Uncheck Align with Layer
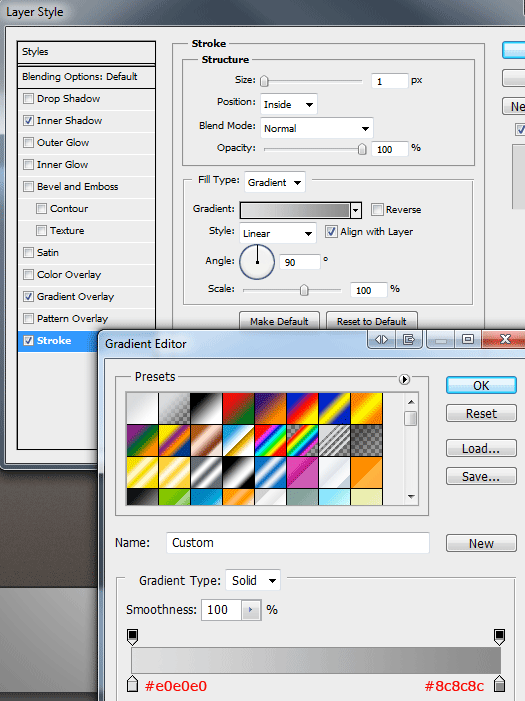 pyautogui.click(x=331, y=232)
